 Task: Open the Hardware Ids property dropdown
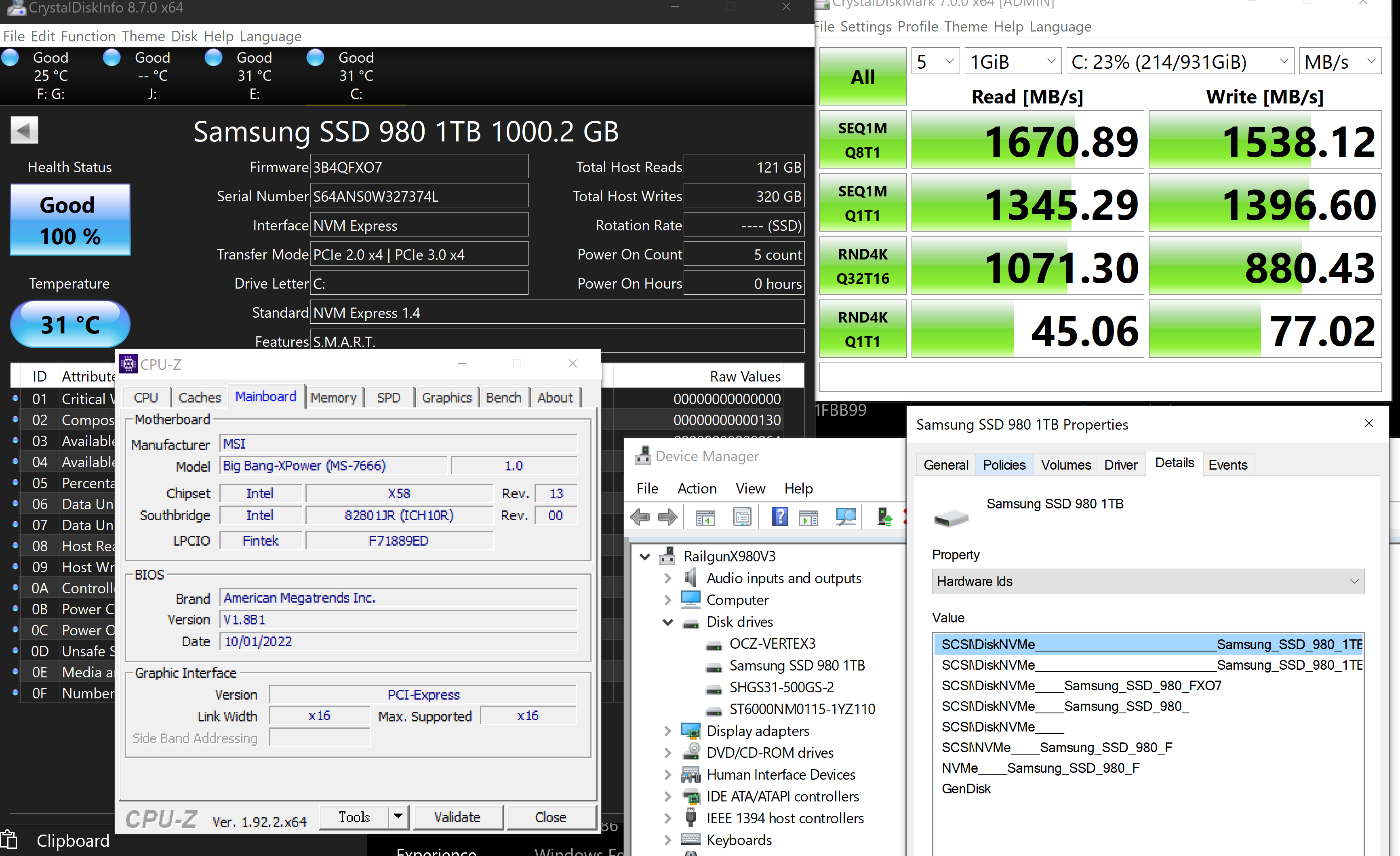coord(1148,582)
